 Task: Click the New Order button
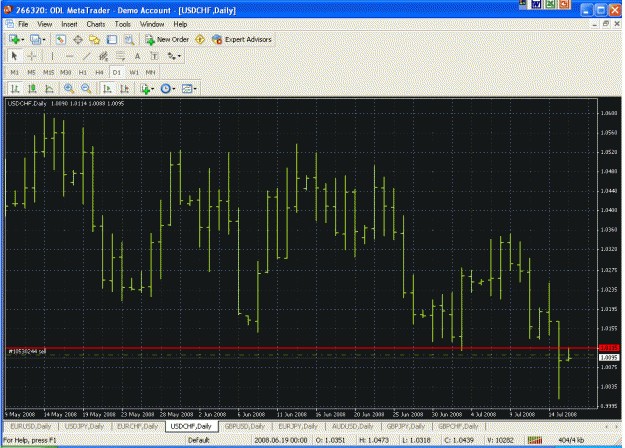coord(167,39)
